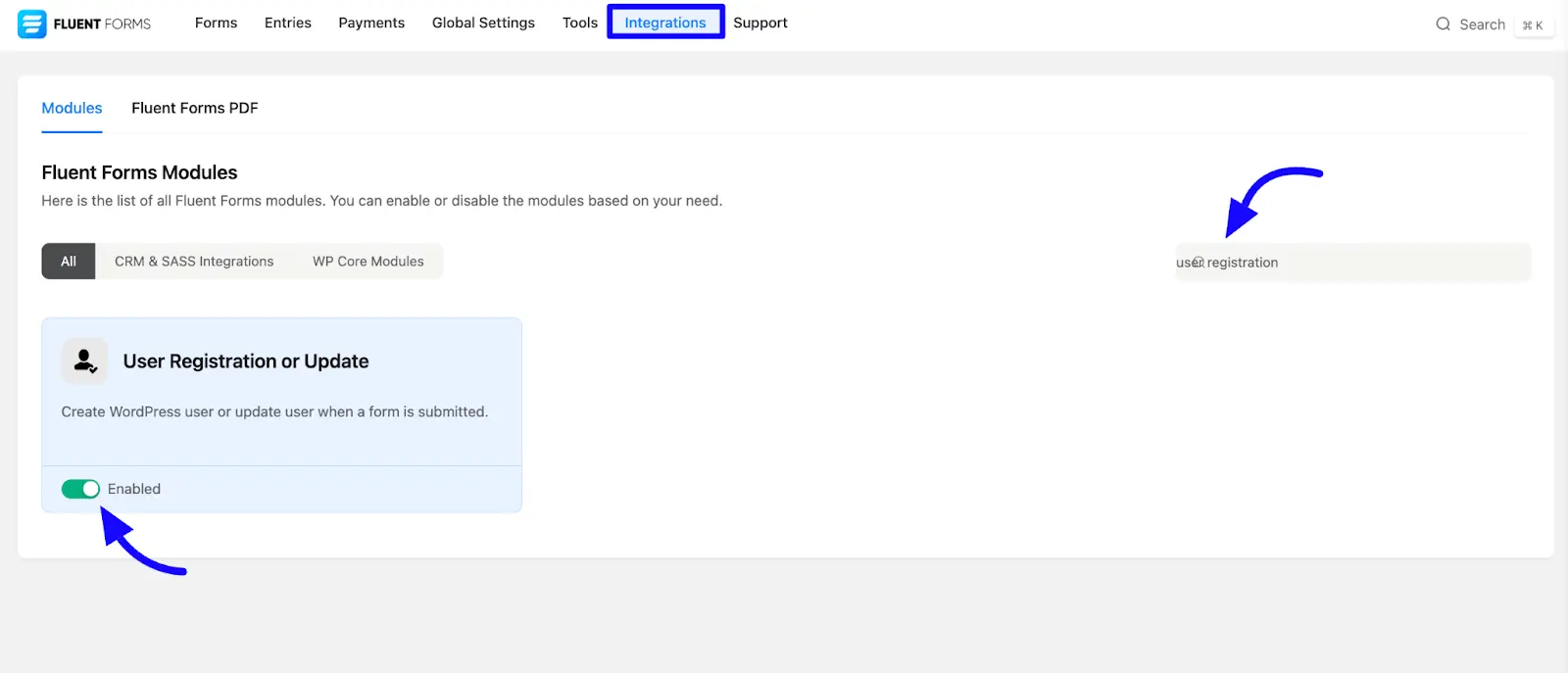
Task: Select the Modules tab
Action: (72, 108)
